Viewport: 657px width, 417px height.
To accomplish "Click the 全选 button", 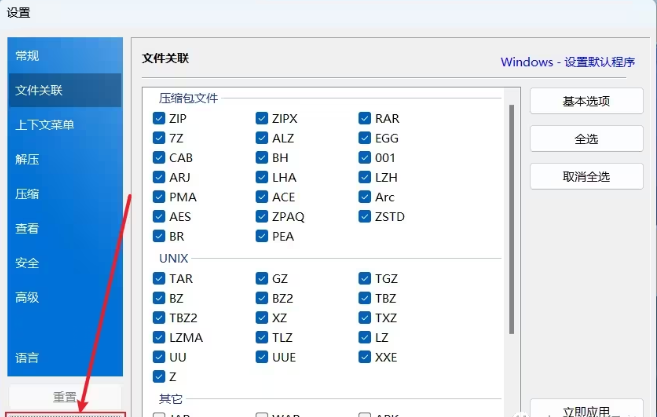I will click(x=586, y=139).
